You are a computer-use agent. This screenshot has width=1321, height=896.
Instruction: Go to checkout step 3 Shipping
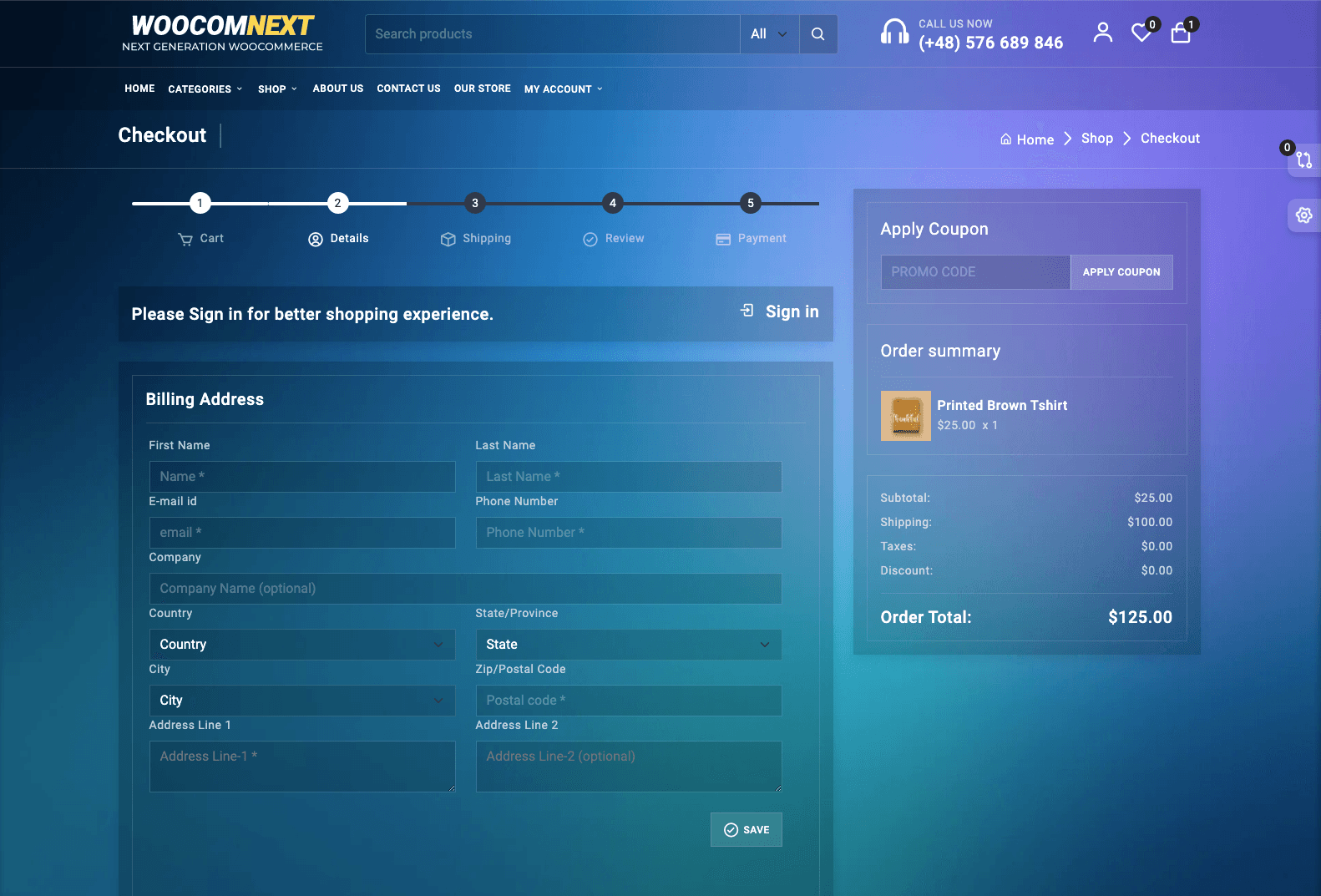coord(475,203)
